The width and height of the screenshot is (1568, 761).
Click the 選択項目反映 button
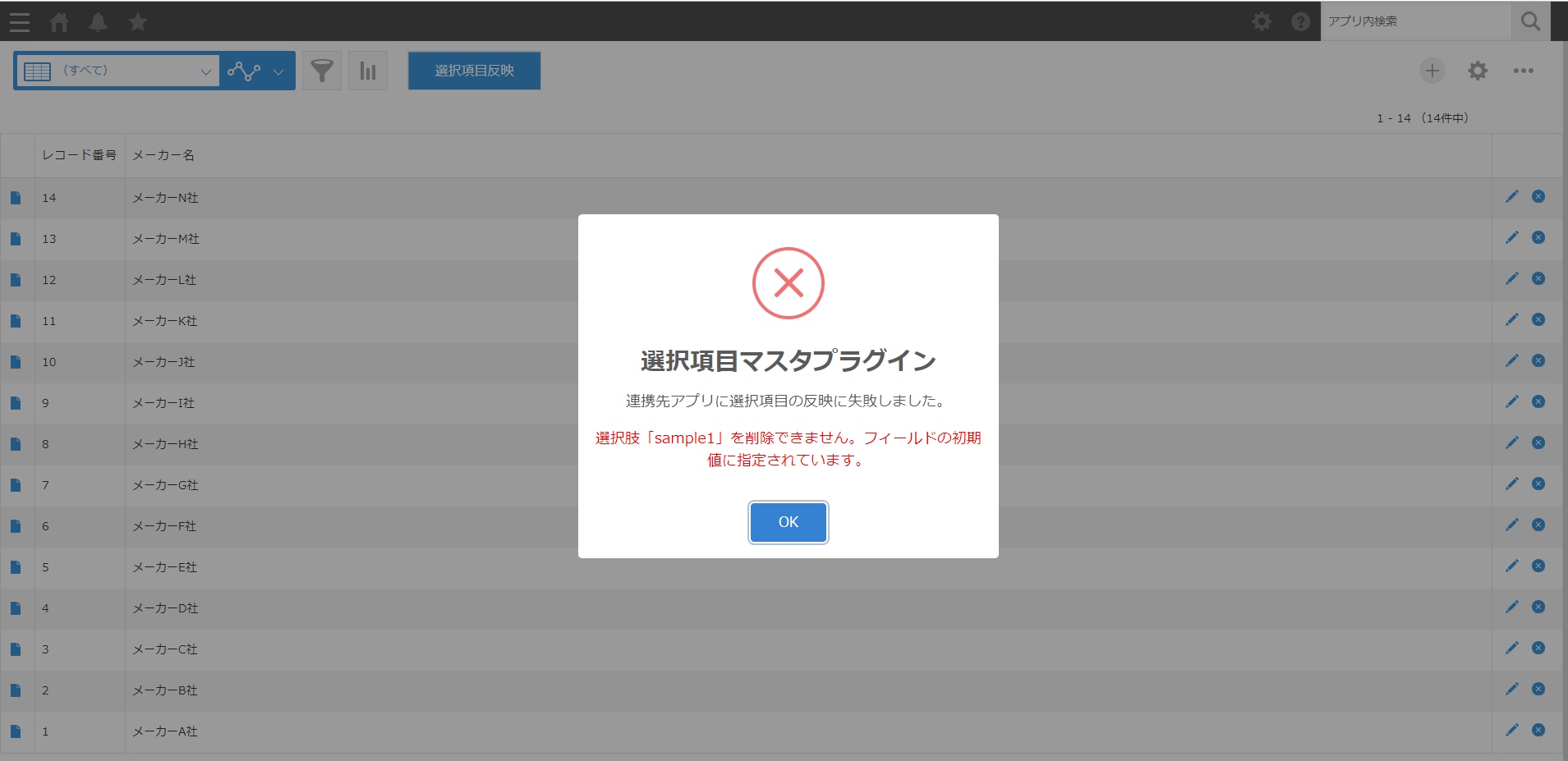point(473,71)
